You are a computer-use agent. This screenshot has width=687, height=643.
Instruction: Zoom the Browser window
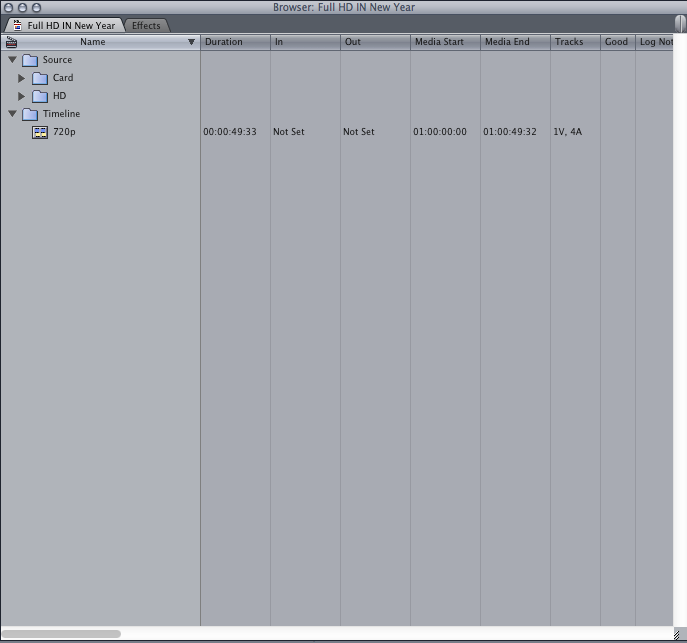[x=37, y=7]
